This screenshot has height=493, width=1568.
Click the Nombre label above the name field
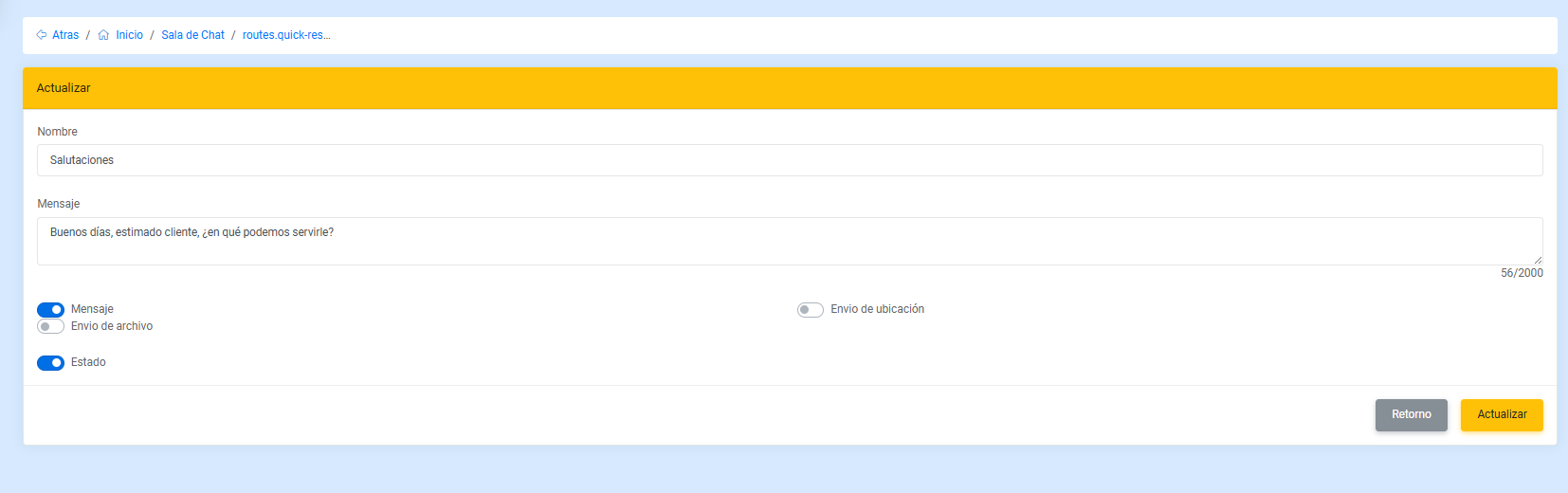(57, 132)
